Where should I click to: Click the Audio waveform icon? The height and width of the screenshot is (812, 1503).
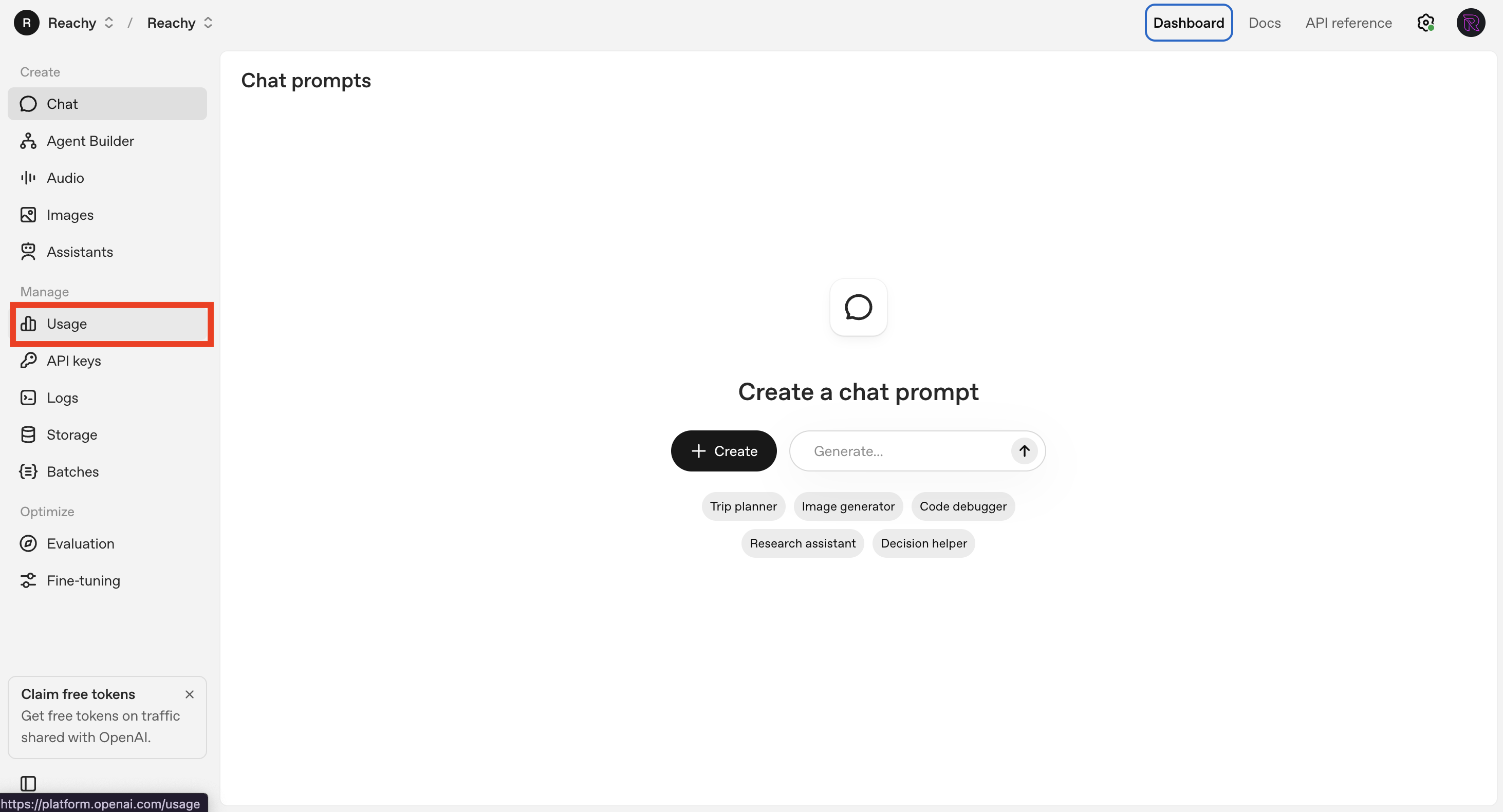(28, 178)
